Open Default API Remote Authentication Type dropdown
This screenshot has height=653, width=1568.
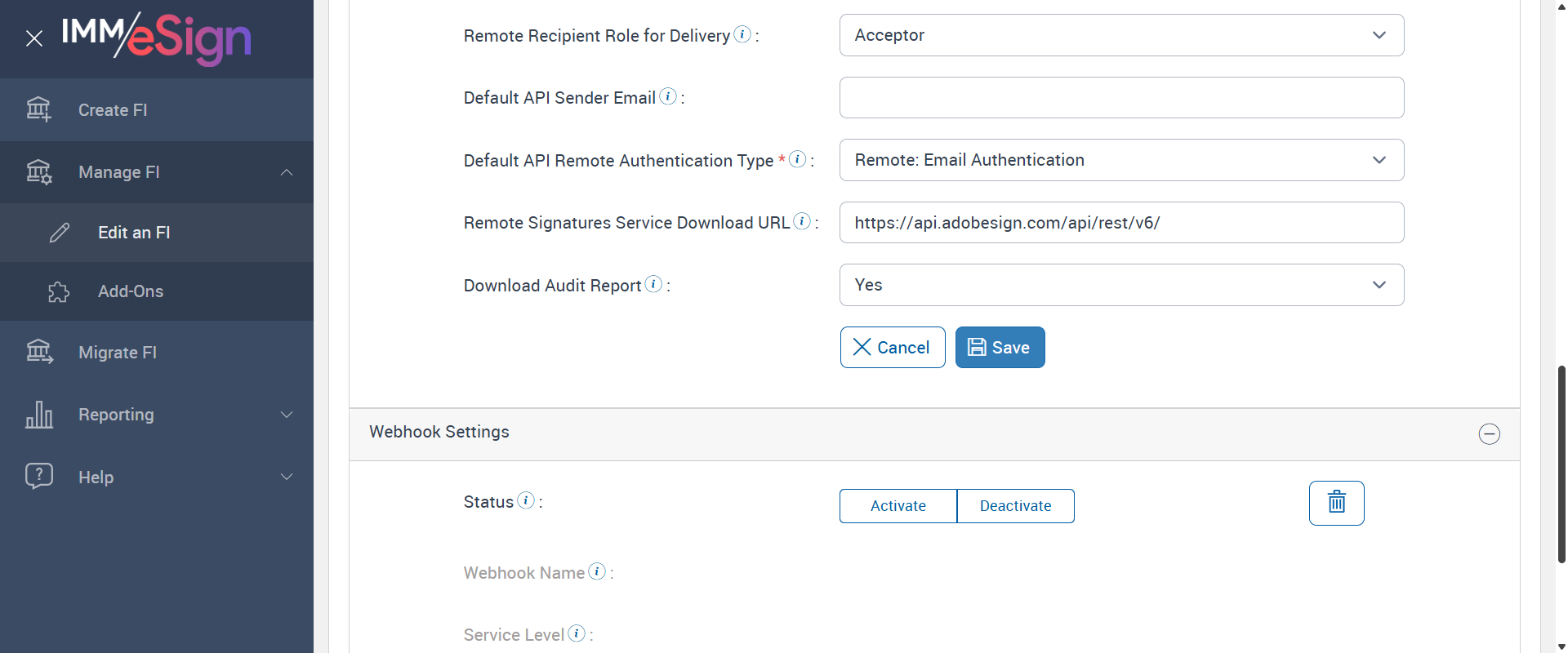pyautogui.click(x=1121, y=160)
